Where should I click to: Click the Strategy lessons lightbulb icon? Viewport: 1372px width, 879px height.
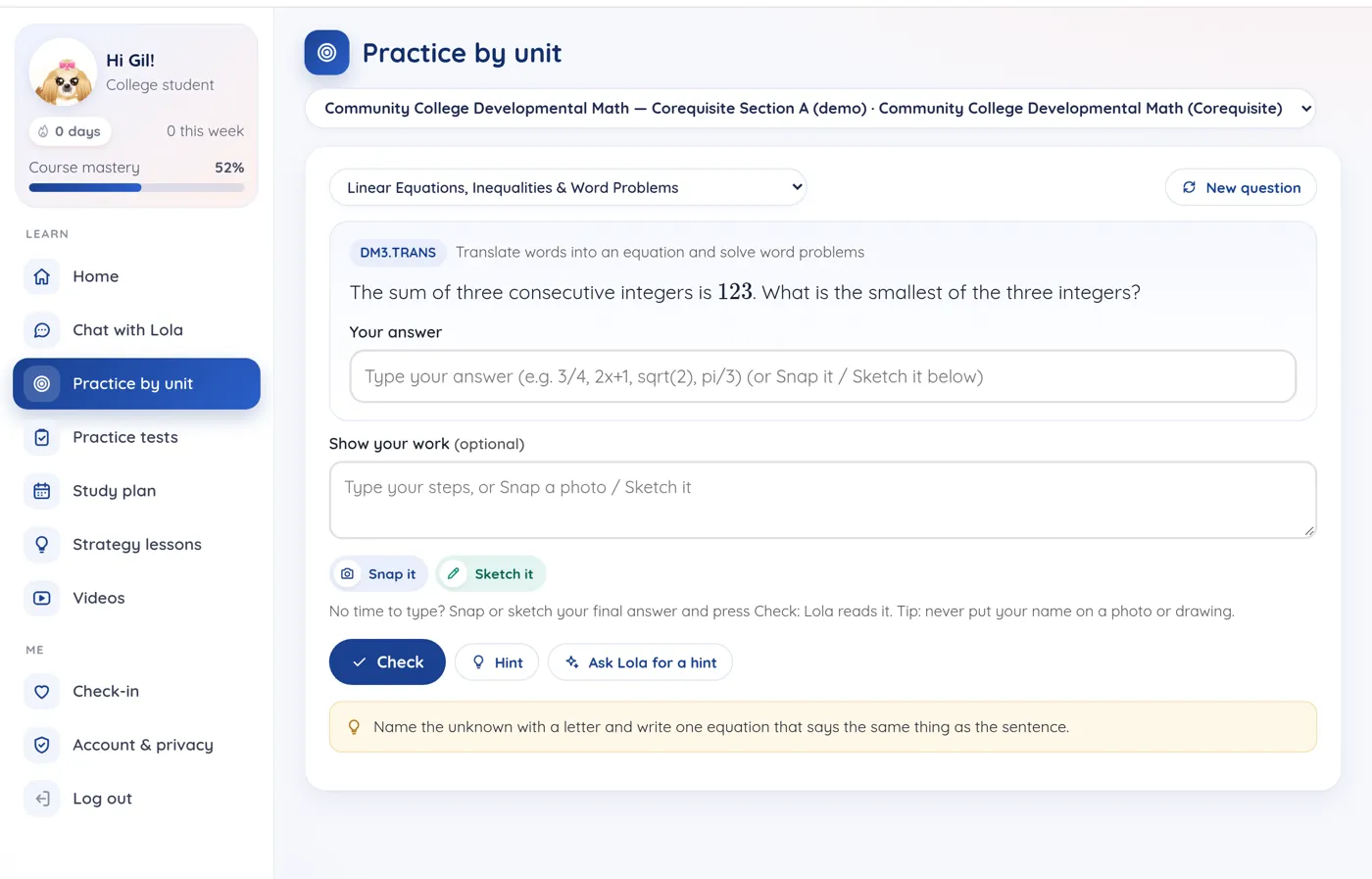(42, 545)
